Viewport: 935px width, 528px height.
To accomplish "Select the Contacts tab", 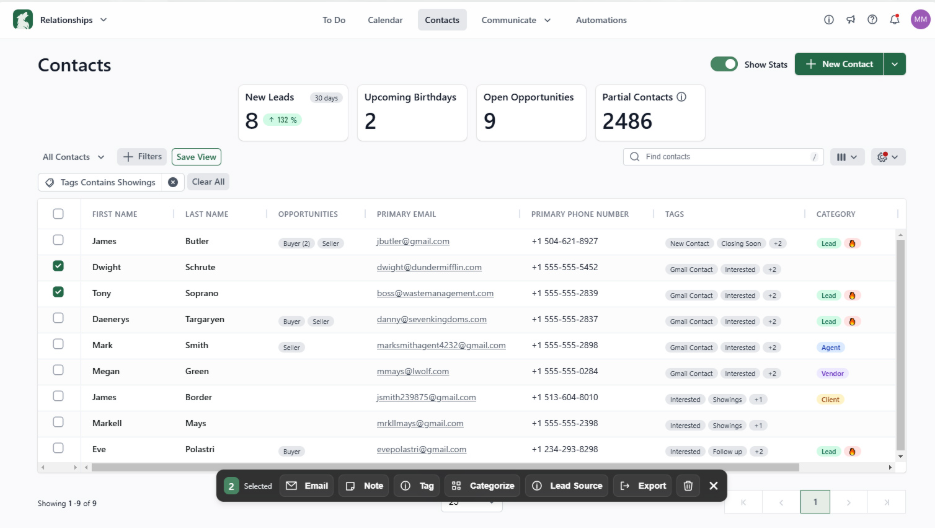I will click(442, 20).
